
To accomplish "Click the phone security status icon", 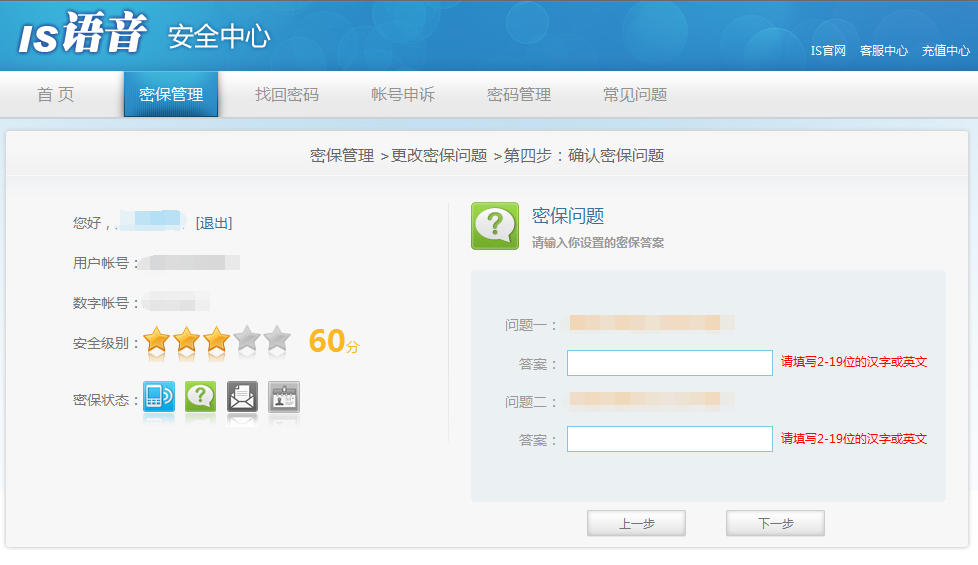I will (159, 397).
